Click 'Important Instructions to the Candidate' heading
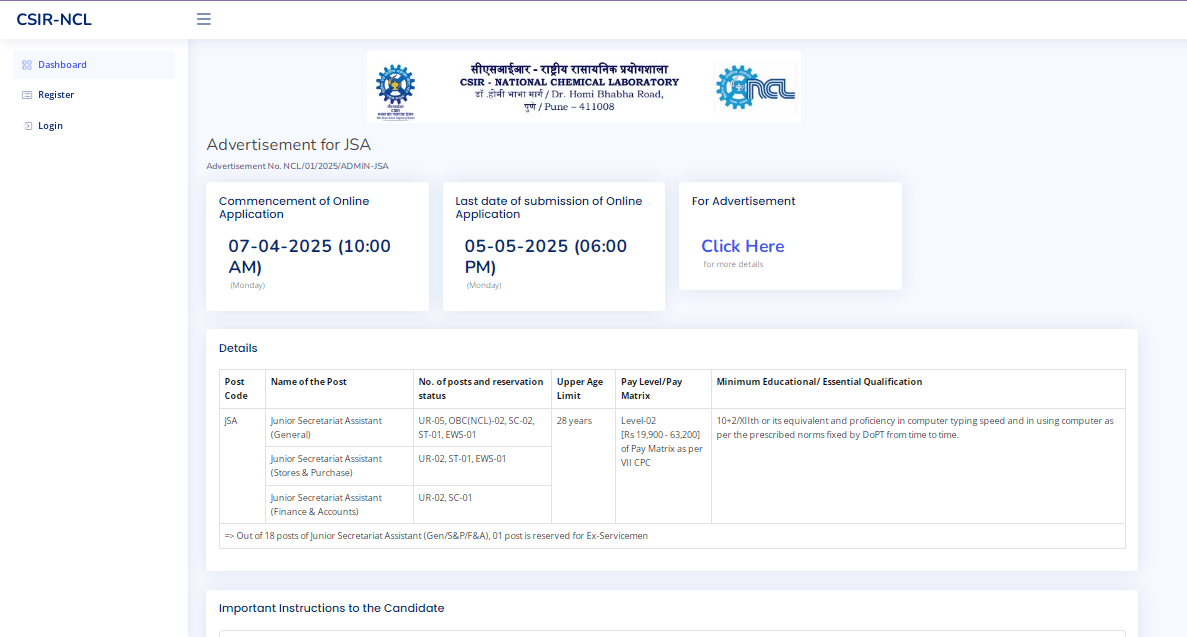Image resolution: width=1187 pixels, height=637 pixels. (x=331, y=608)
